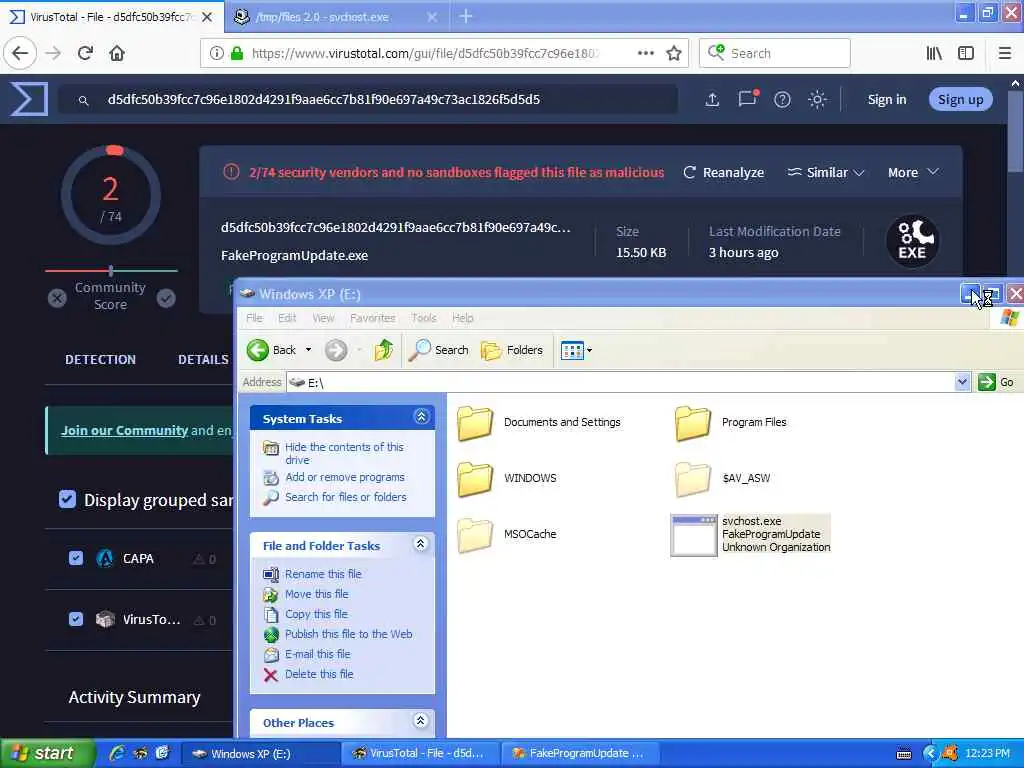Reload the VirusTotal page
Viewport: 1024px width, 768px height.
point(85,53)
